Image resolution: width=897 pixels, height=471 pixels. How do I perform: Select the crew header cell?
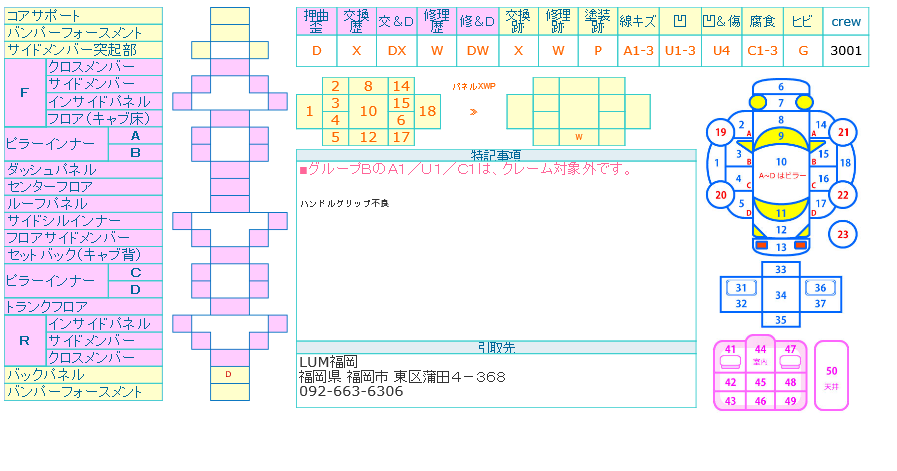[x=846, y=21]
